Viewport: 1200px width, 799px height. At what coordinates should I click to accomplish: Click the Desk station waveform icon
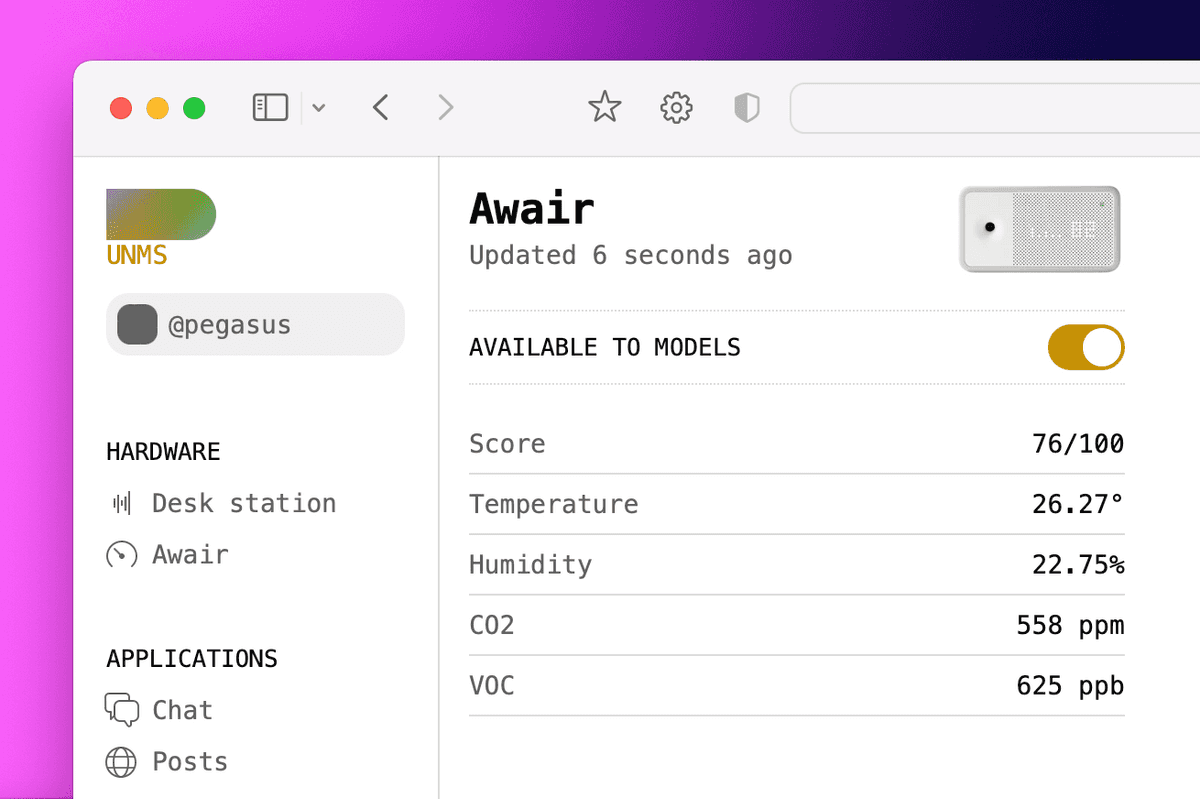click(x=121, y=503)
